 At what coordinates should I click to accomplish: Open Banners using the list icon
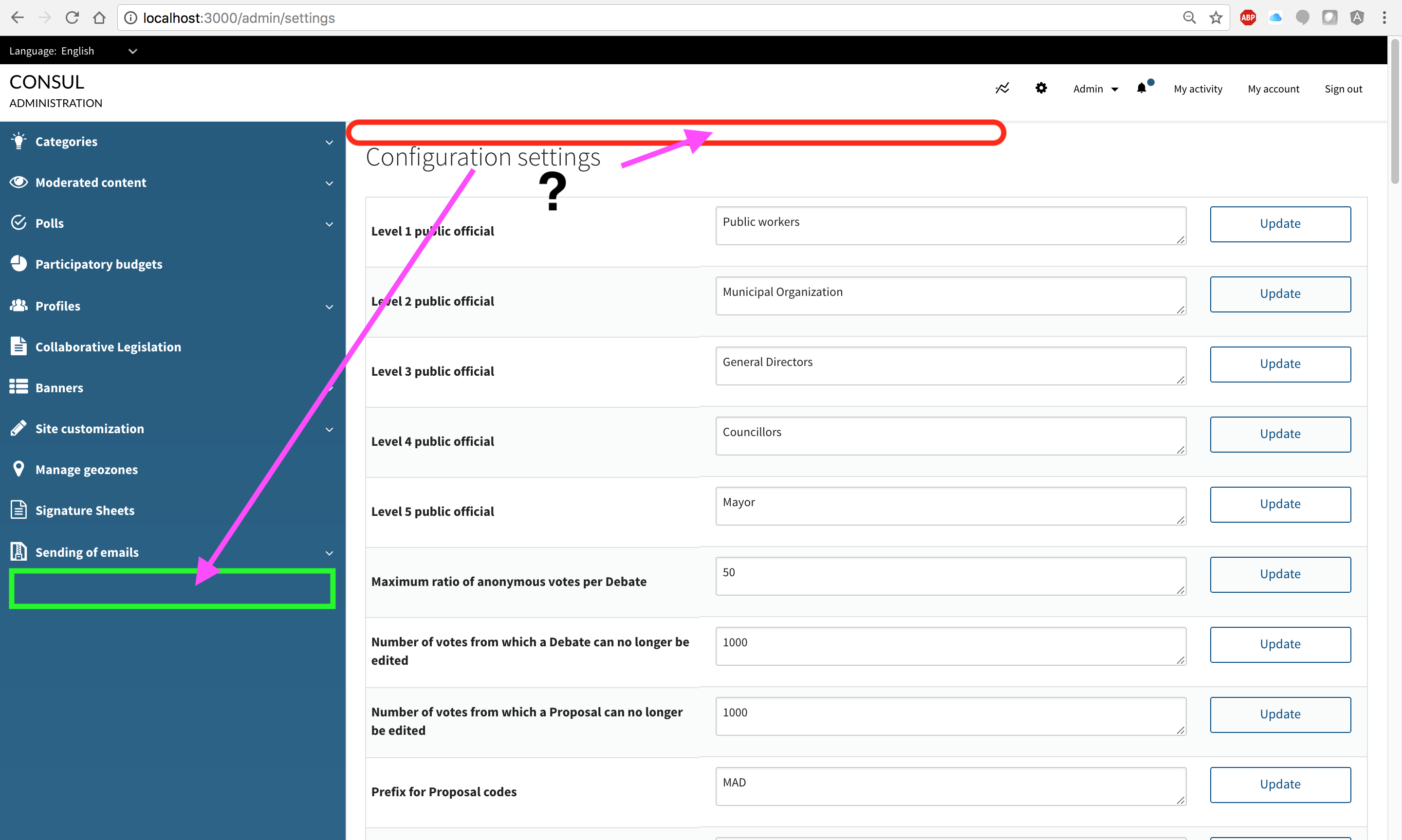(x=18, y=386)
